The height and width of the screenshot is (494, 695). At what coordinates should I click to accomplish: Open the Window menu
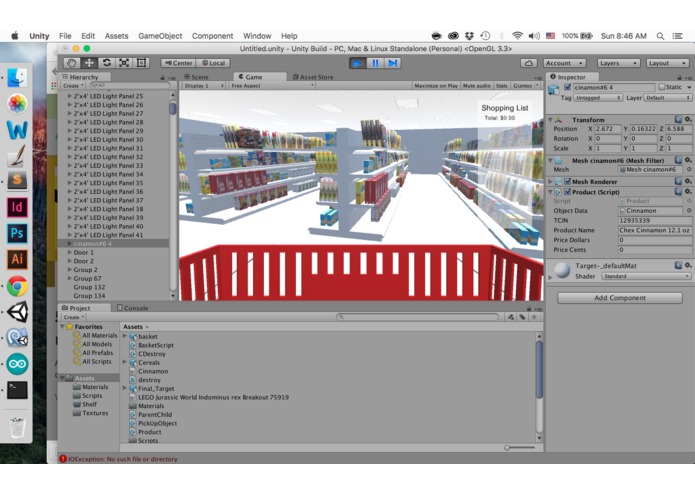coord(257,36)
